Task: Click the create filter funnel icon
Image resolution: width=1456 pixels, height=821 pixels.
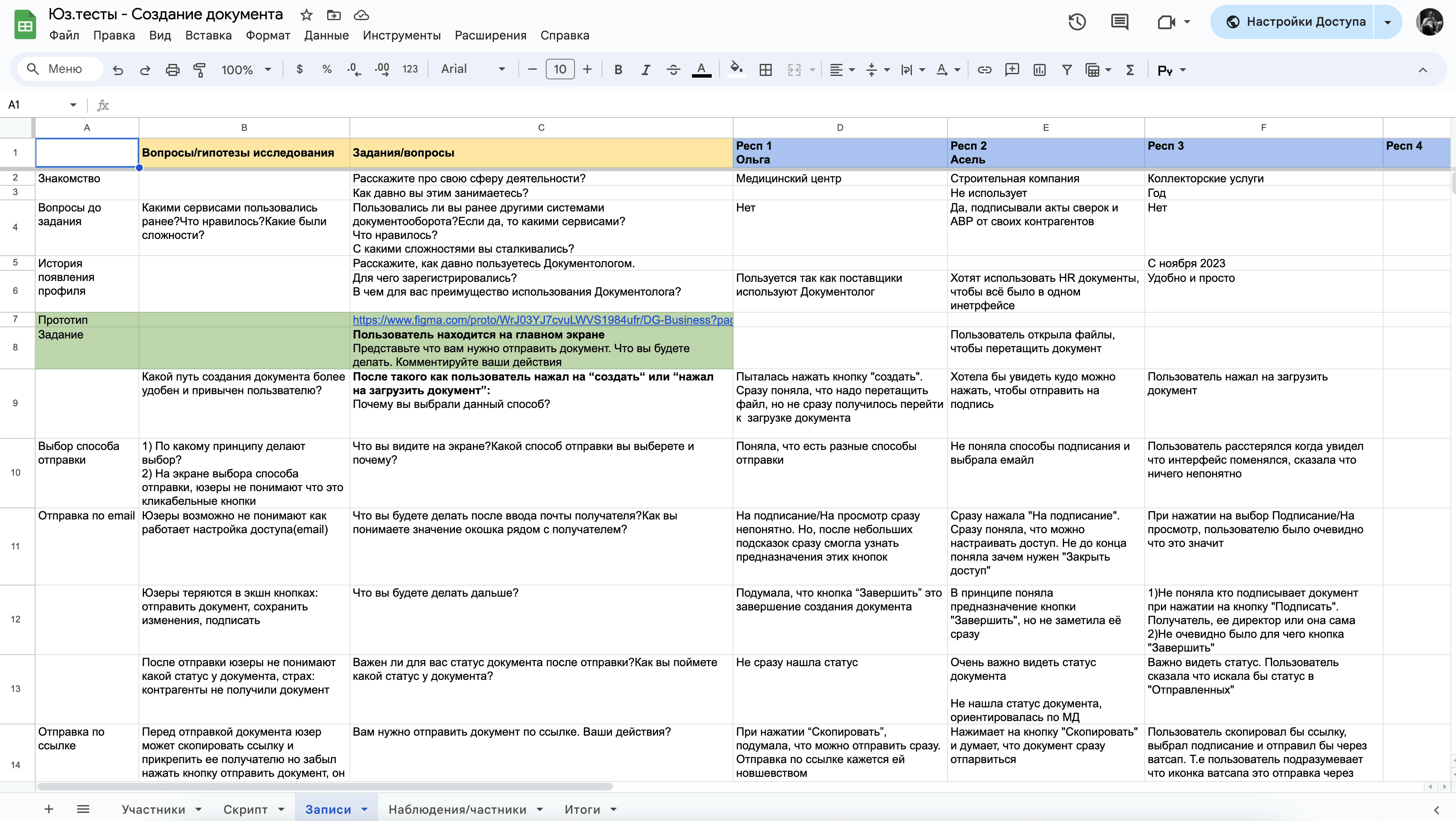Action: tap(1067, 69)
